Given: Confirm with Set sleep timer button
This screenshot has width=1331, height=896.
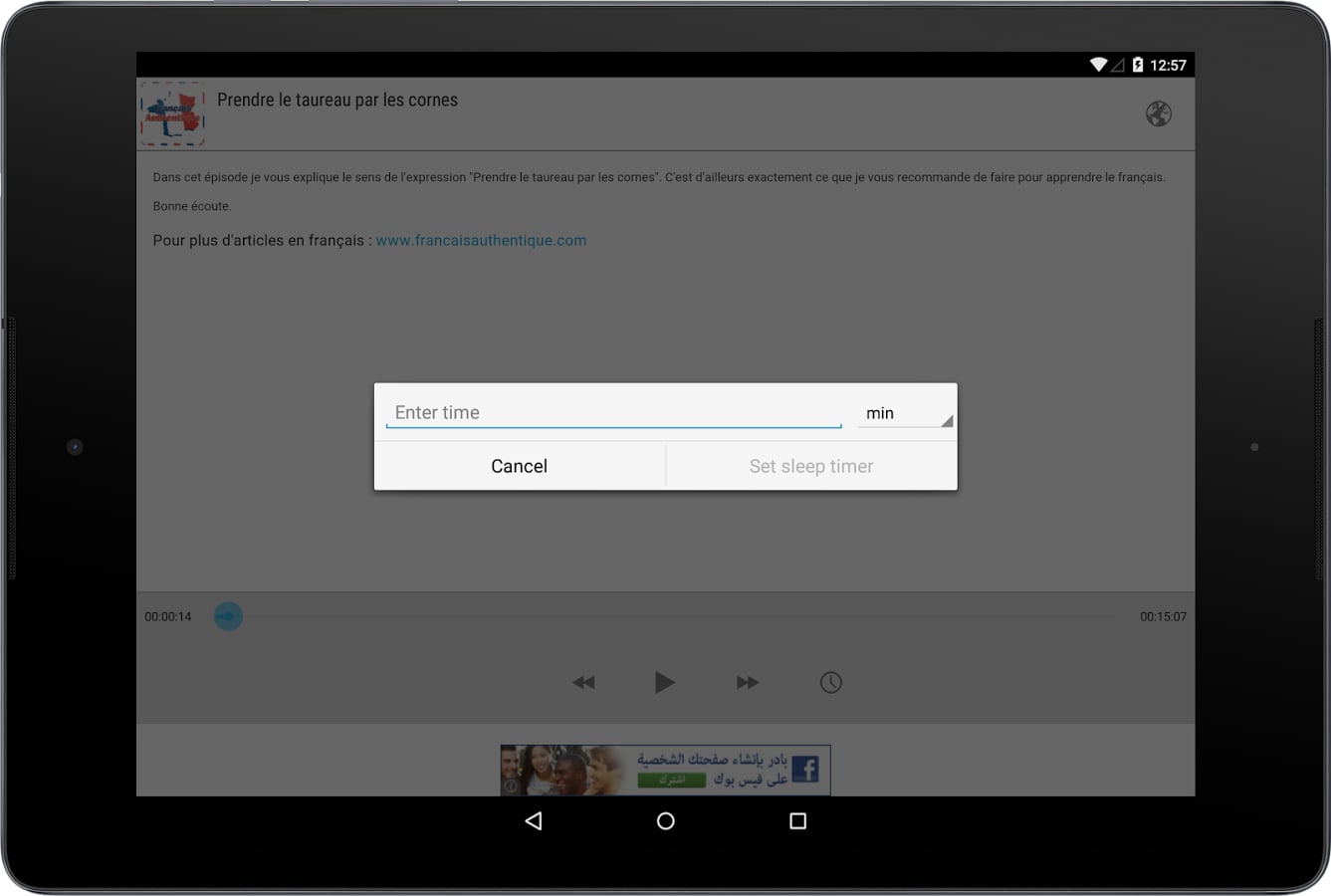Looking at the screenshot, I should [811, 466].
